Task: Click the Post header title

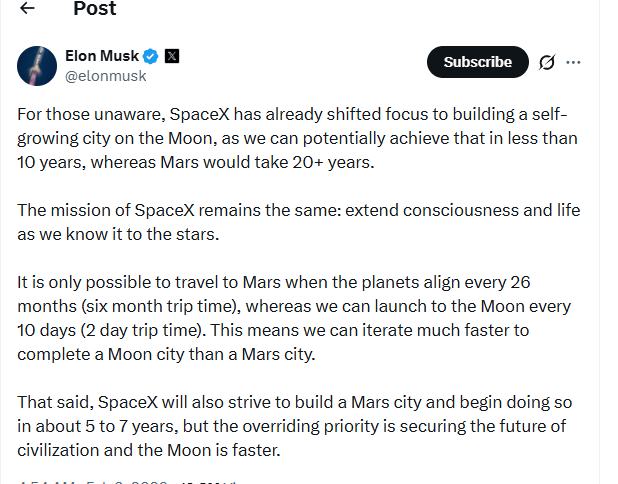Action: tap(94, 9)
